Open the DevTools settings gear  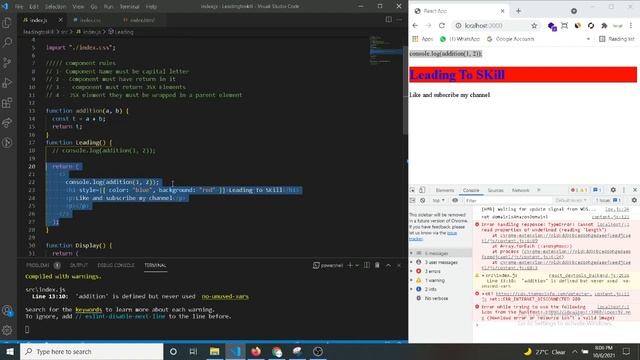tap(613, 190)
